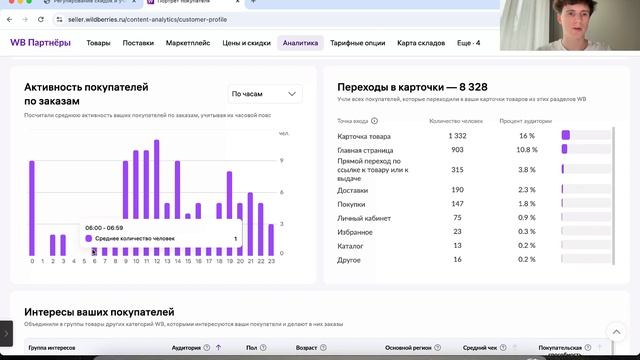This screenshot has height=360, width=640.
Task: Reload the page with the refresh icon
Action: pos(40,19)
